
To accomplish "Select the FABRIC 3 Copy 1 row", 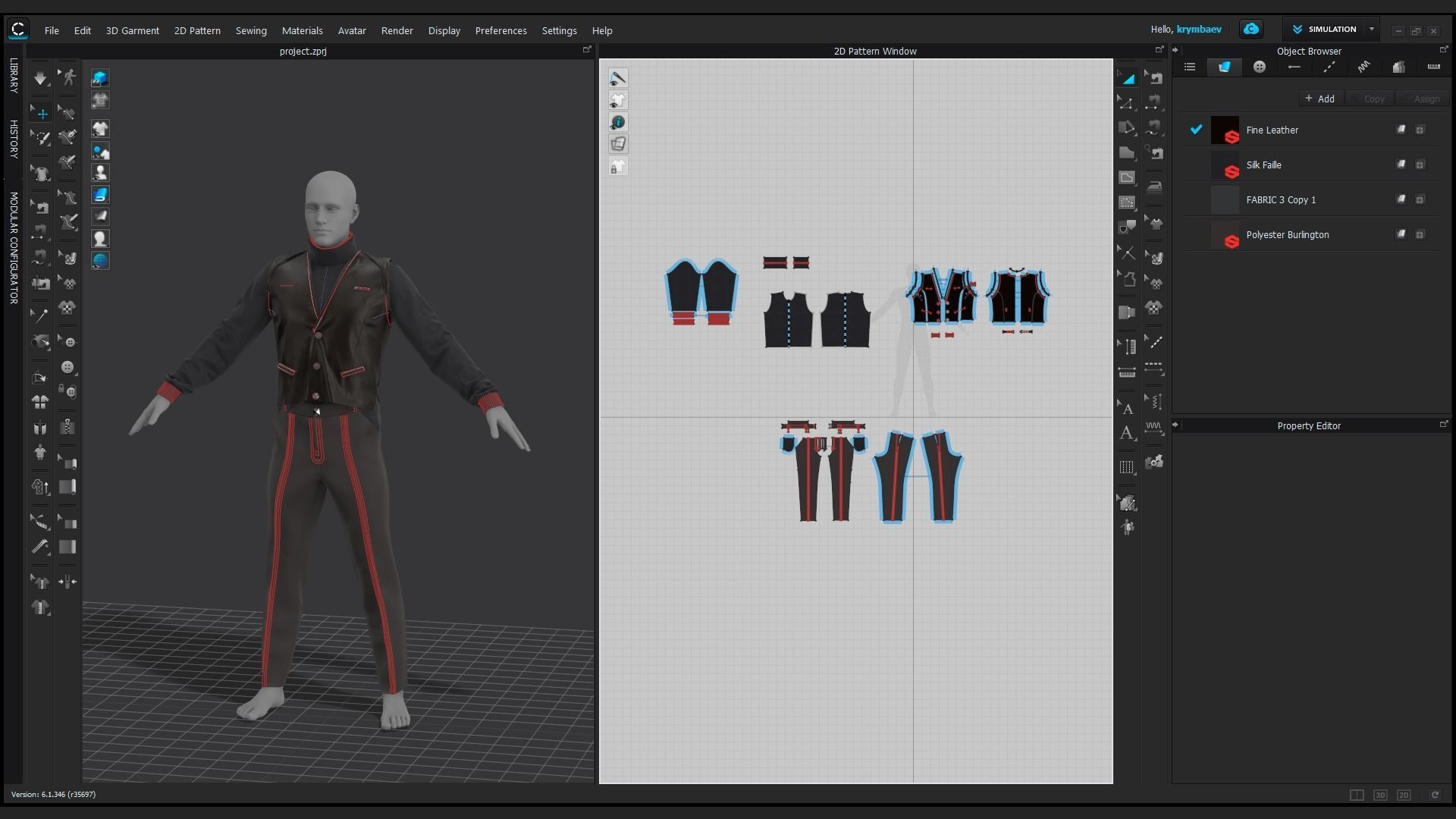I will (x=1311, y=200).
